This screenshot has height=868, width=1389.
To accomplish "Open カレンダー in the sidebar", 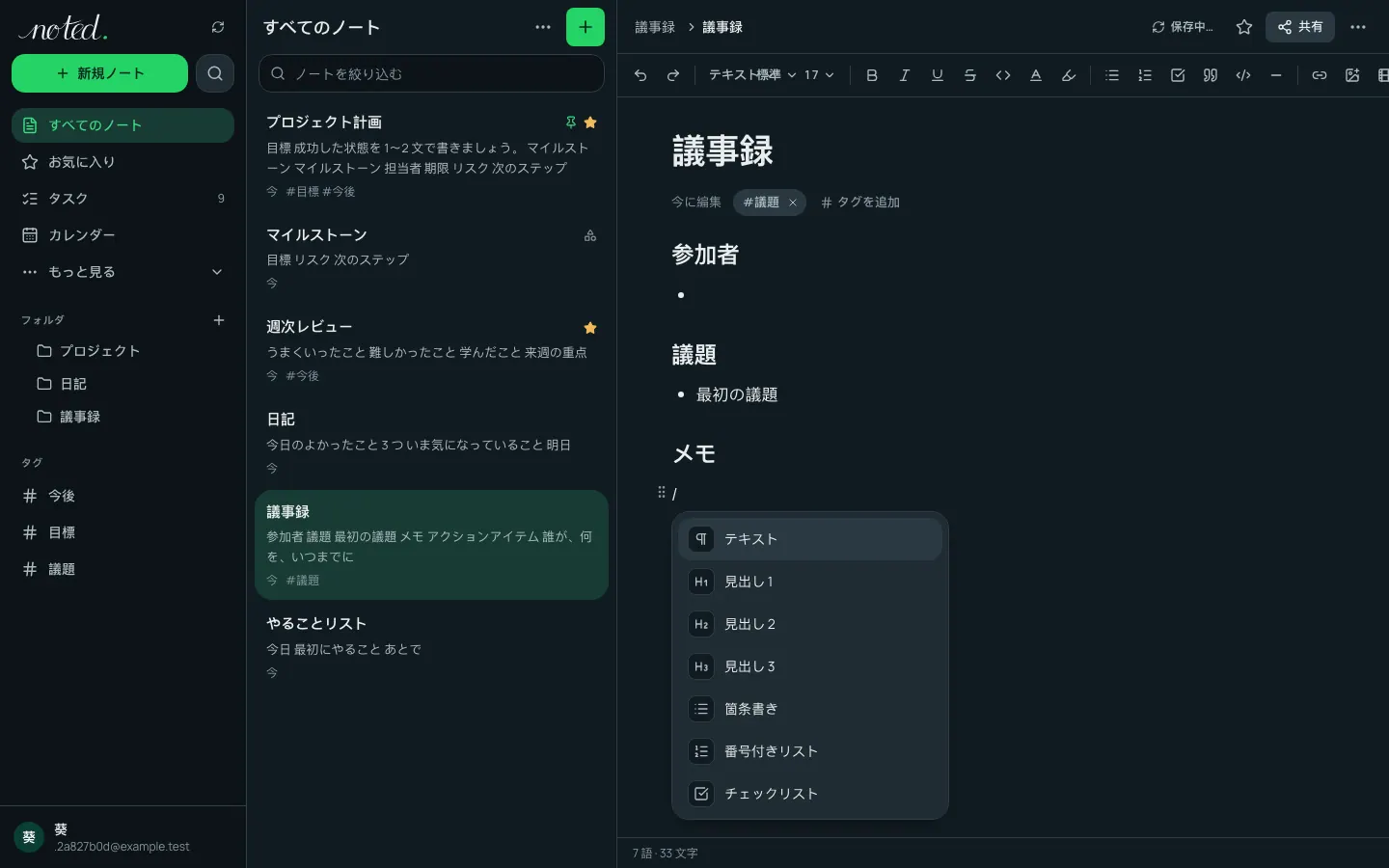I will point(123,235).
